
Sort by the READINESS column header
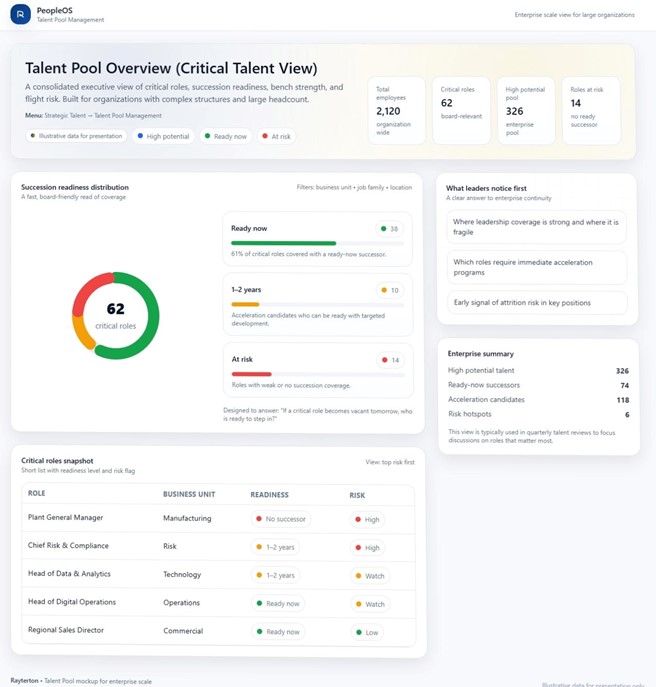[x=269, y=495]
